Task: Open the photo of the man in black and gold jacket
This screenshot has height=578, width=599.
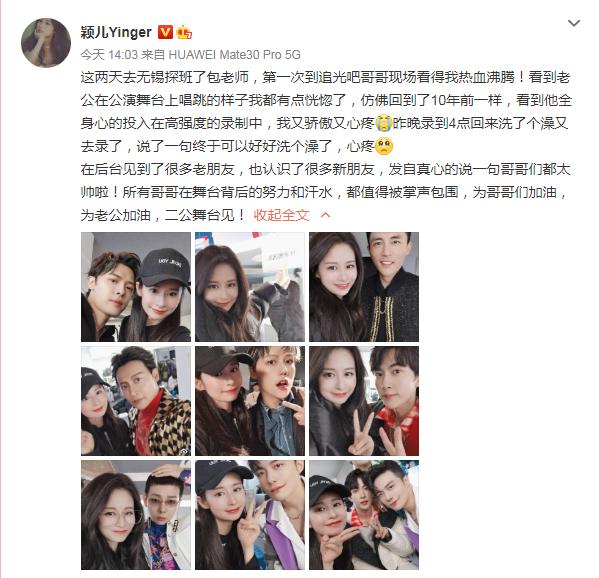Action: (364, 287)
